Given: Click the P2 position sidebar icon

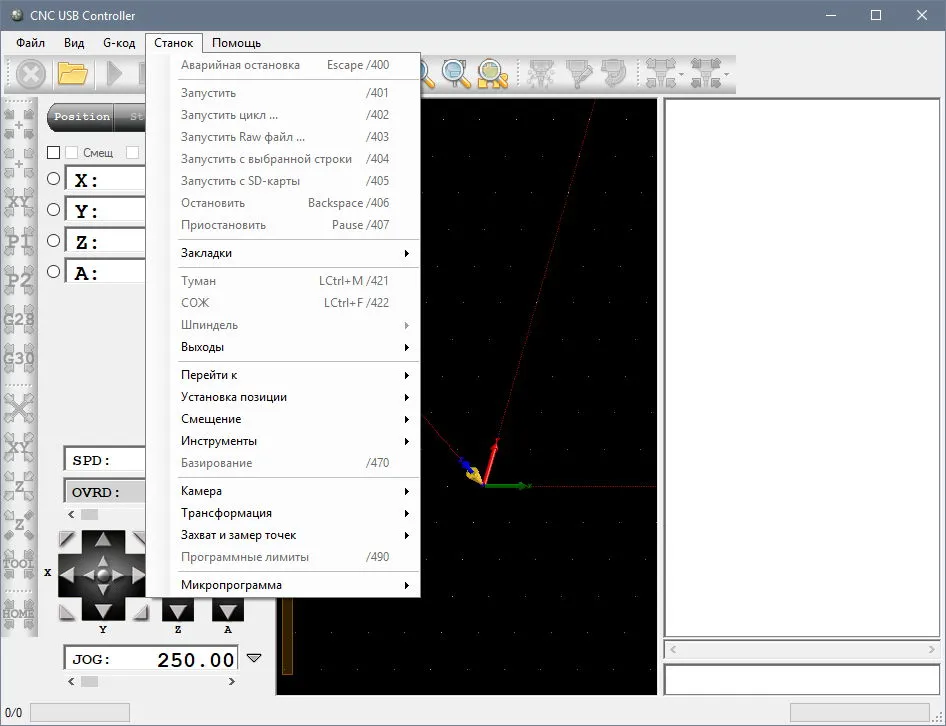Looking at the screenshot, I should pyautogui.click(x=19, y=279).
